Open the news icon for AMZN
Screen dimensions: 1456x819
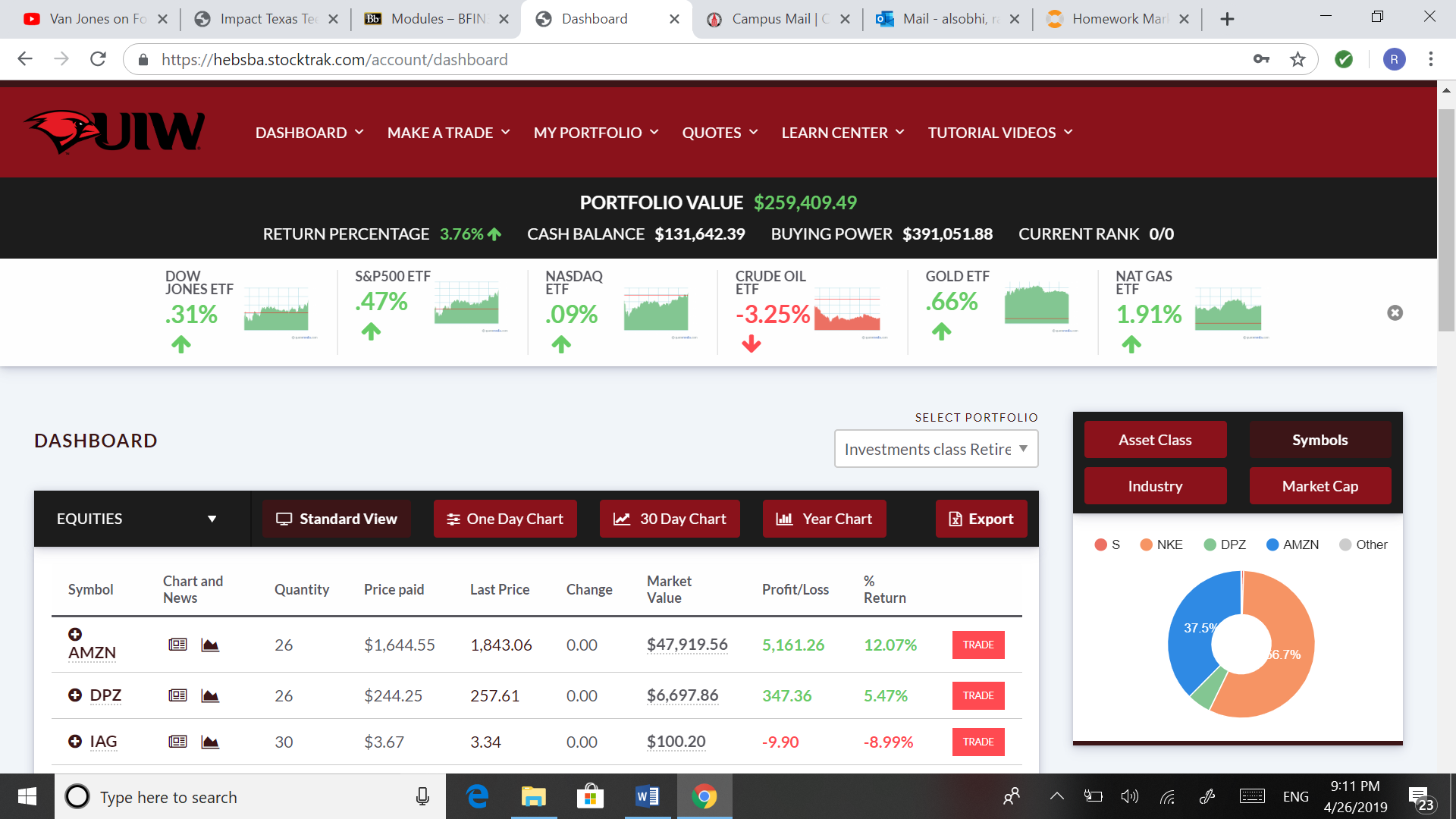[x=177, y=645]
